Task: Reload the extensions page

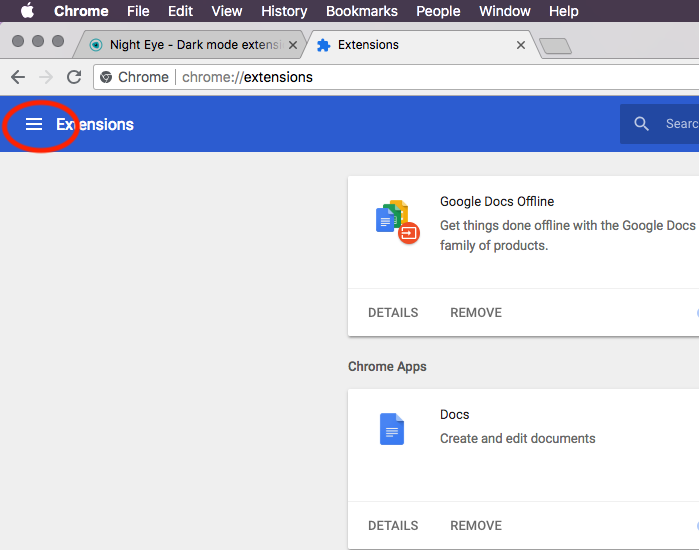Action: 74,77
